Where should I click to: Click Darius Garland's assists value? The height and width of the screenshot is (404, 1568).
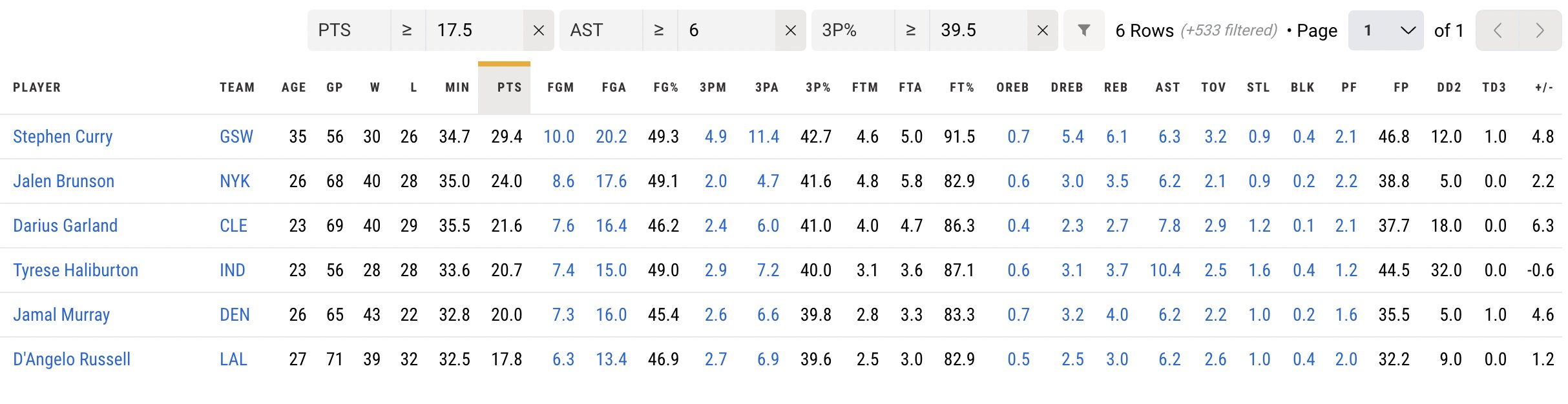click(x=1169, y=226)
